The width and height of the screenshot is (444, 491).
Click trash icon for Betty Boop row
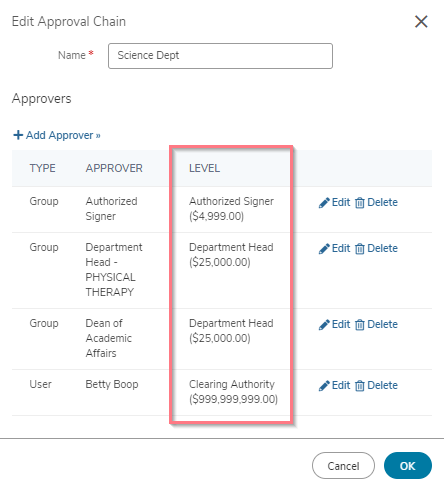pos(359,386)
